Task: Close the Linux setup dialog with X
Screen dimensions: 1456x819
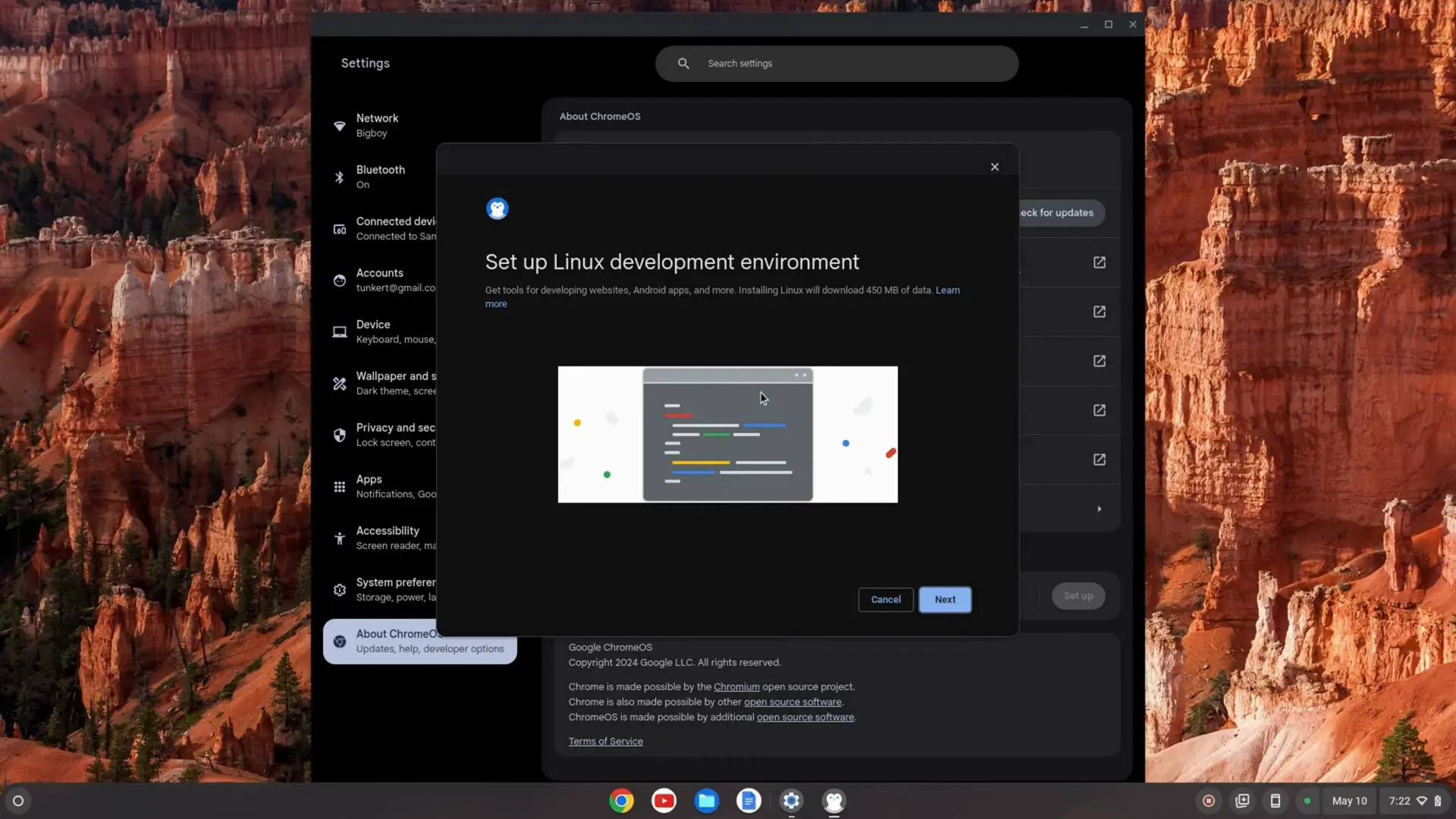Action: coord(995,167)
